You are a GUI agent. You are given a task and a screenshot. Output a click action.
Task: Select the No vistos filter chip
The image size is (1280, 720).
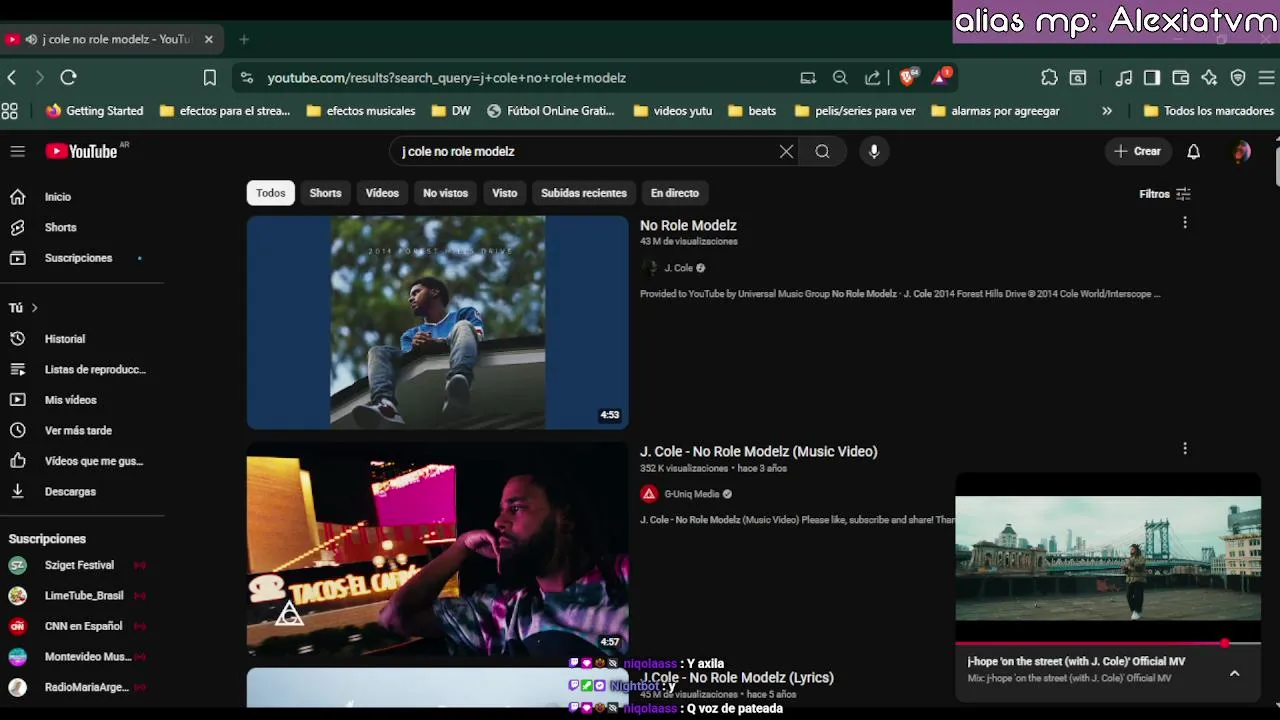pyautogui.click(x=445, y=193)
